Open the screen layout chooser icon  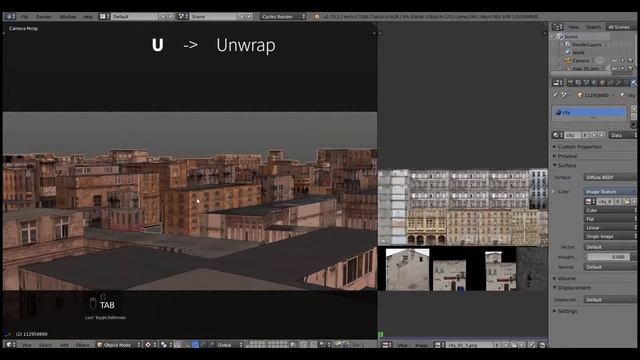(104, 17)
